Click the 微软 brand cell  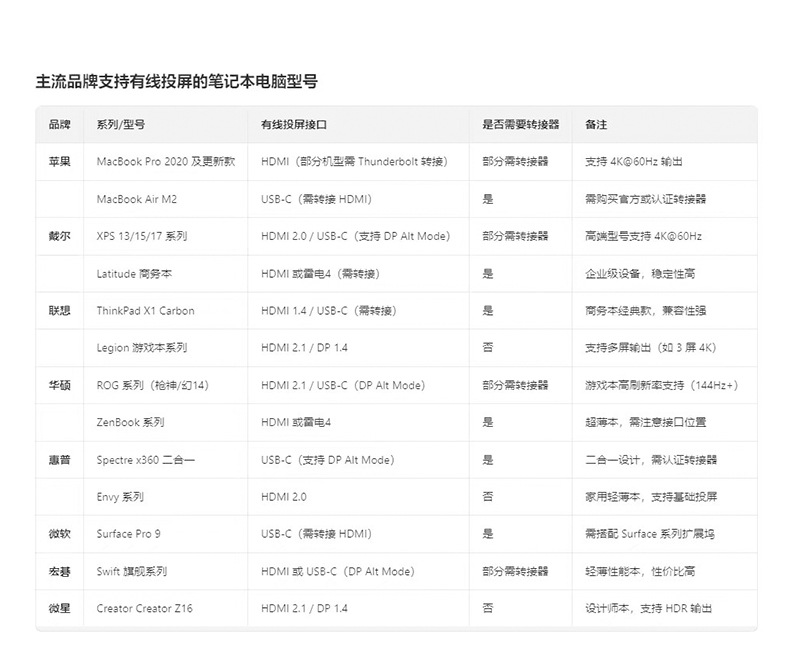click(59, 534)
